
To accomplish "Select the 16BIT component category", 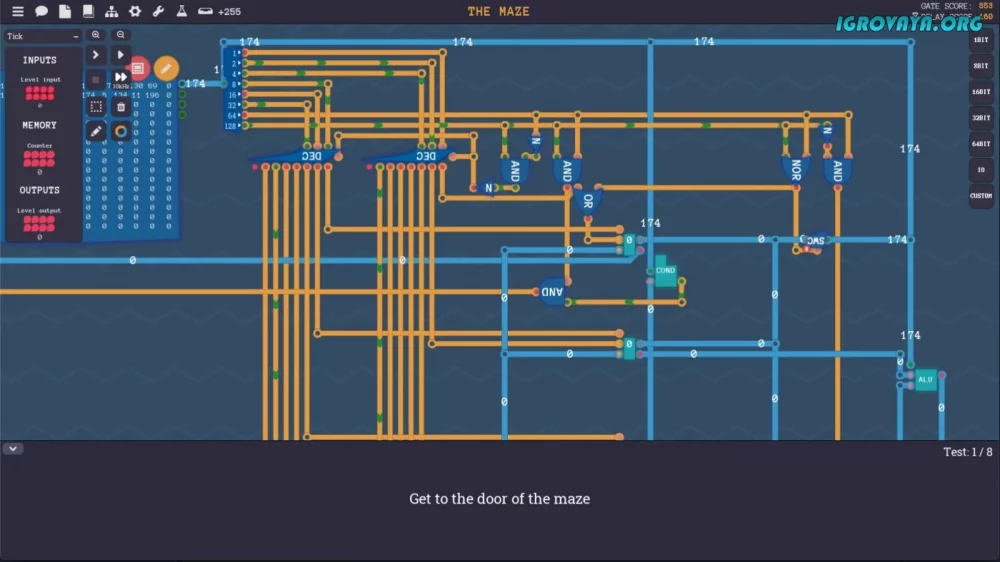I will pyautogui.click(x=981, y=92).
